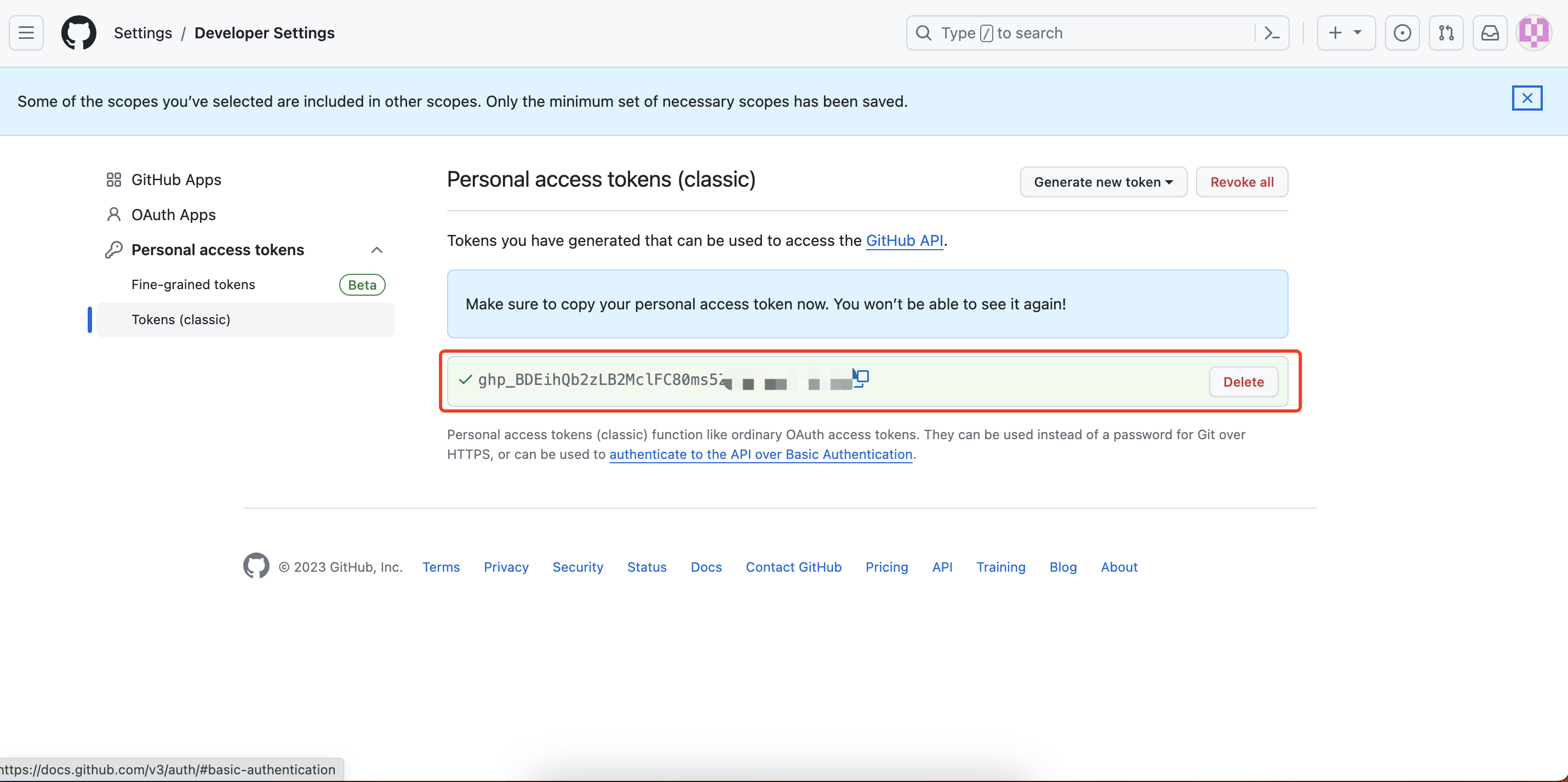This screenshot has height=782, width=1568.
Task: Copy the token with clipboard icon
Action: pos(861,378)
